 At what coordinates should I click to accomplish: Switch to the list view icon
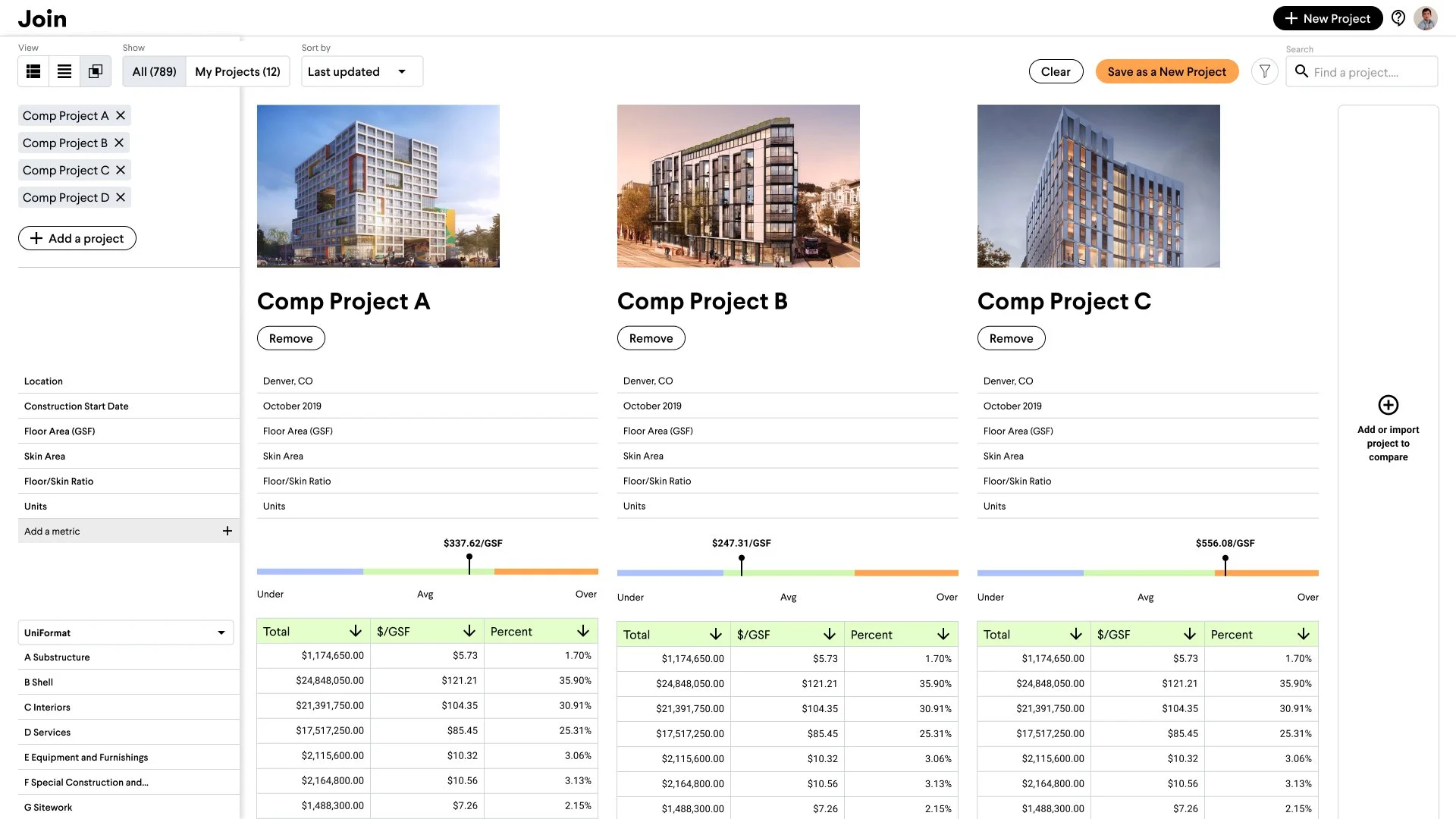(x=64, y=71)
